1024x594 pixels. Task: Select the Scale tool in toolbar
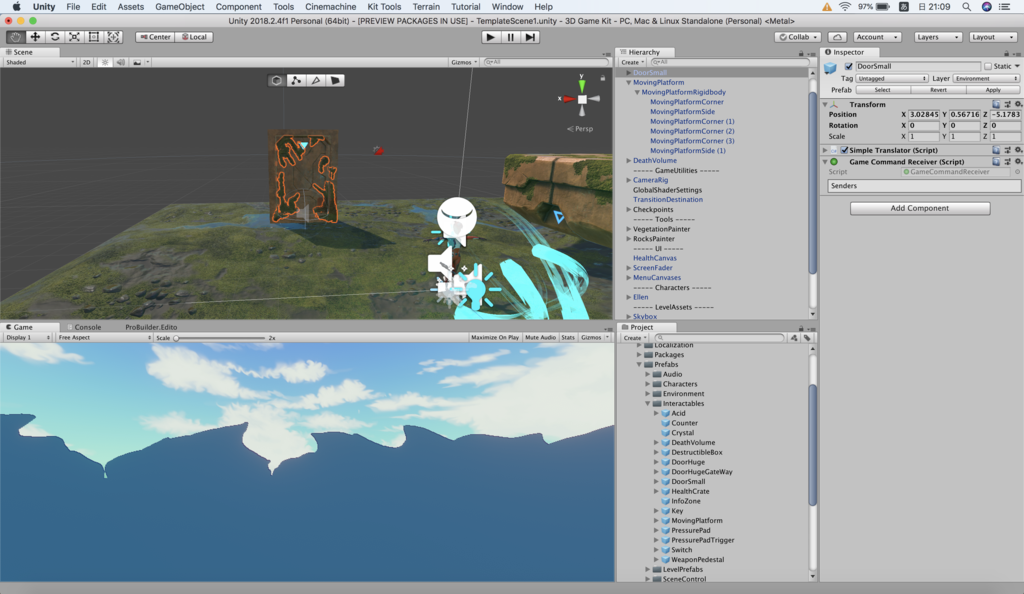pos(74,37)
